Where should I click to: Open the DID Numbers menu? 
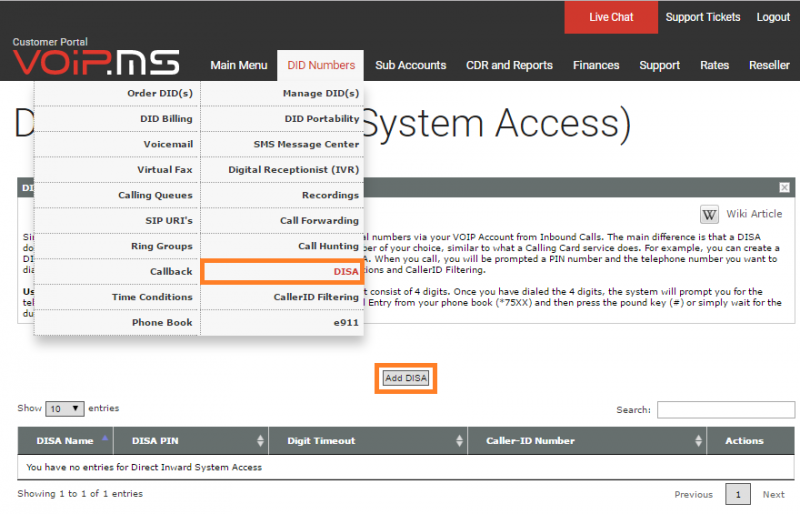[321, 65]
